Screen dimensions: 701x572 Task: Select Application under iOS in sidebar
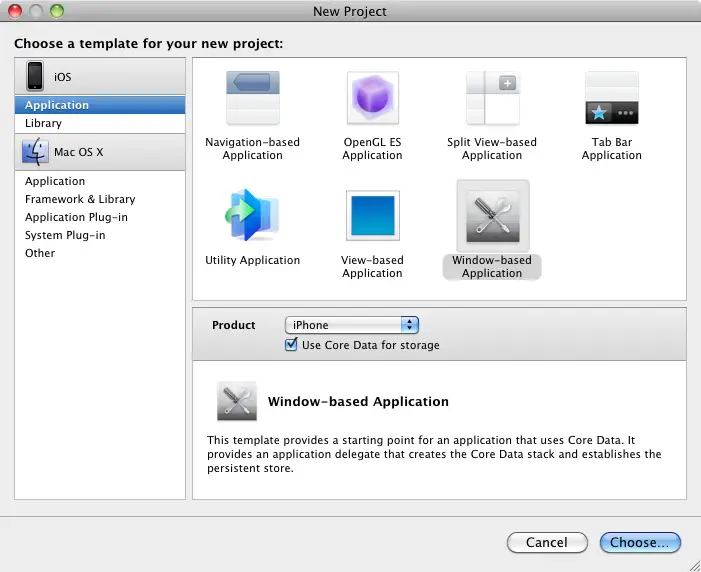(57, 105)
